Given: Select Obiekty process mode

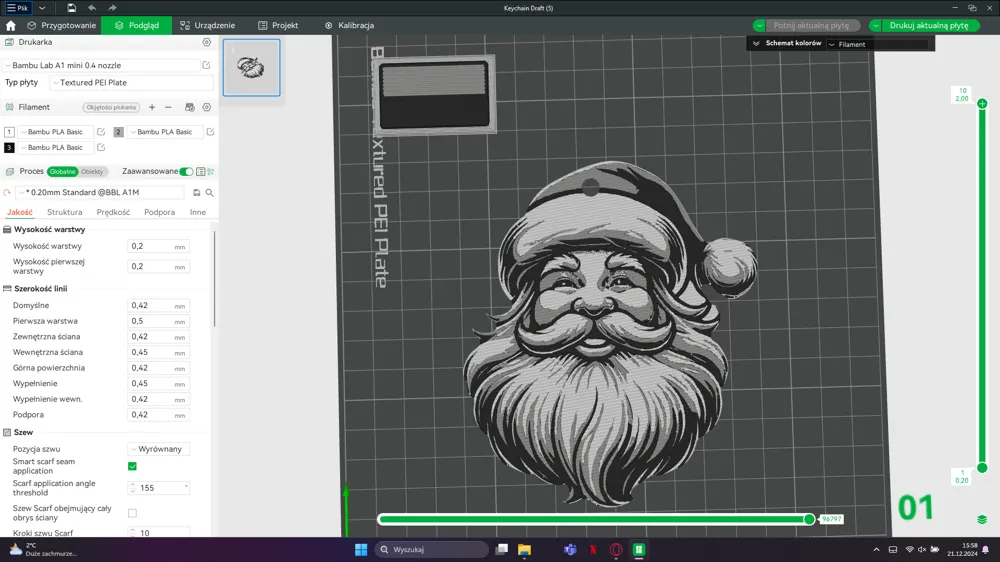Looking at the screenshot, I should 92,172.
